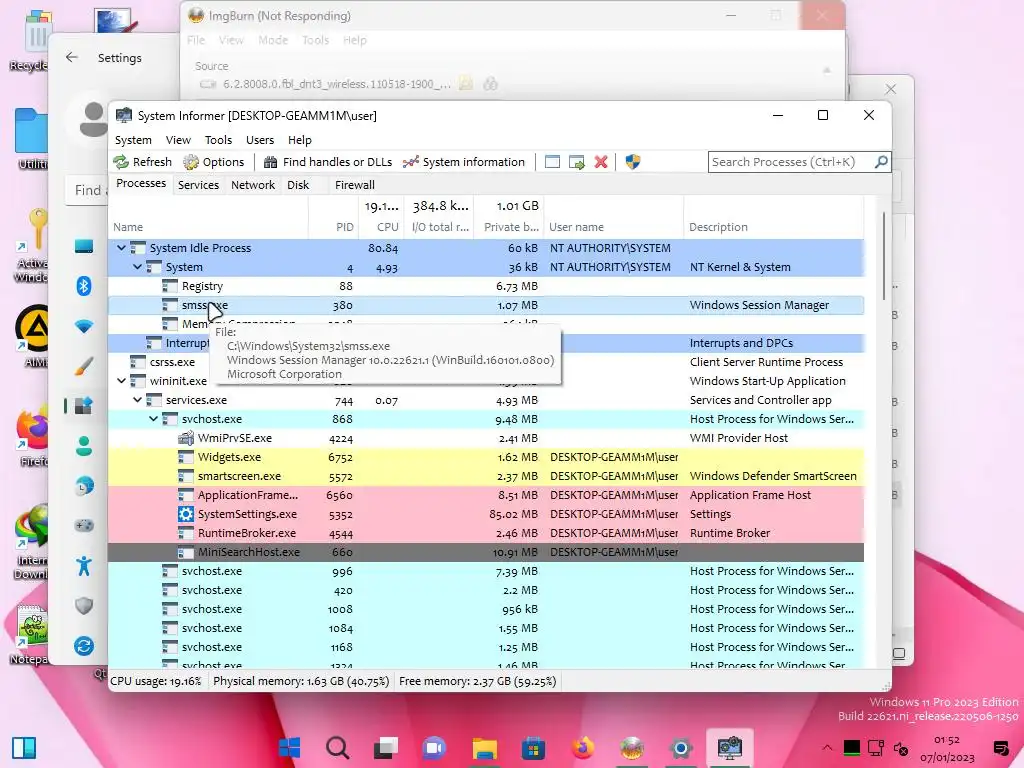
Task: Select the RuntimeBroker.exe process row
Action: [486, 533]
